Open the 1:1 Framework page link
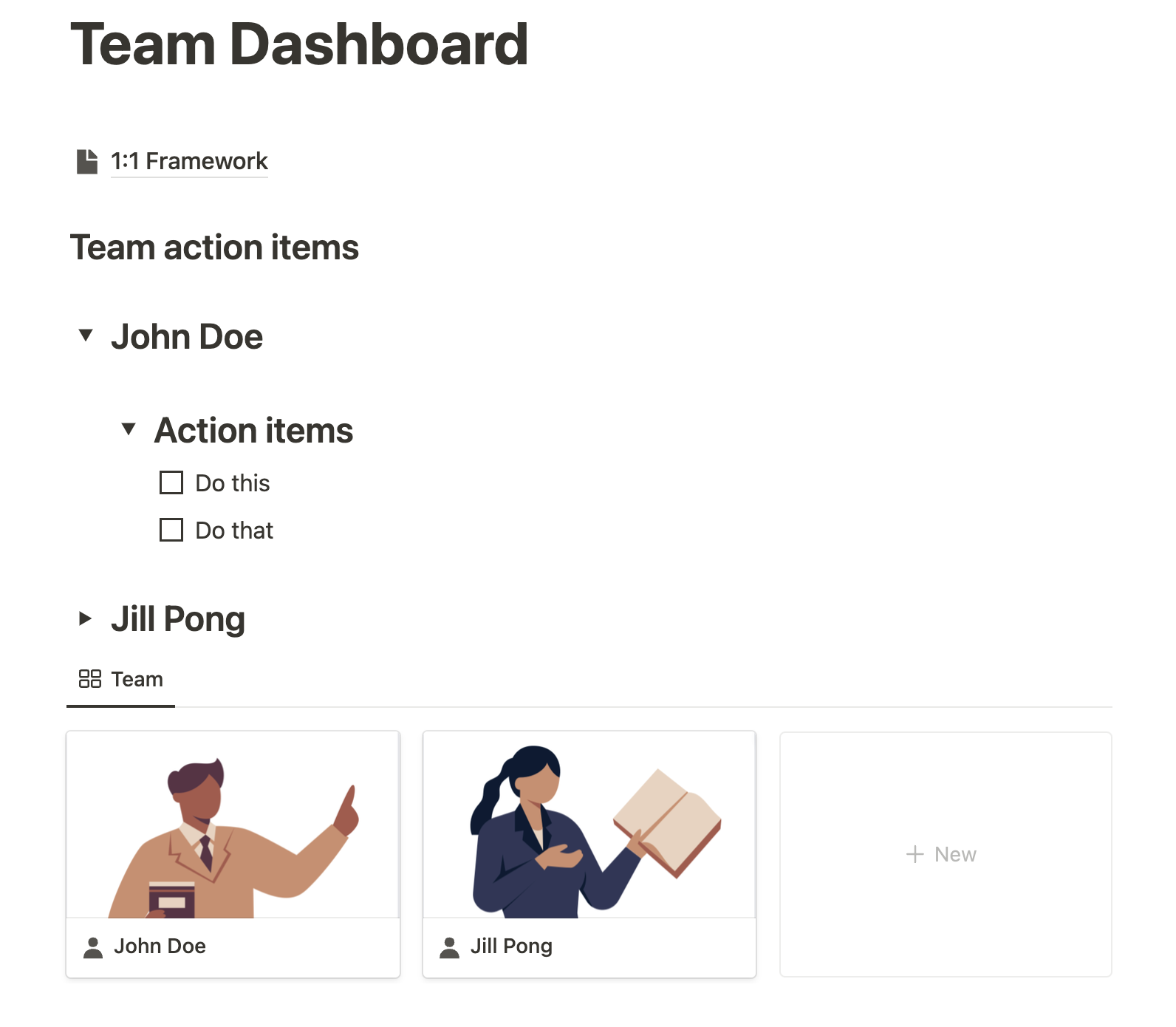The height and width of the screenshot is (1027, 1176). 189,161
